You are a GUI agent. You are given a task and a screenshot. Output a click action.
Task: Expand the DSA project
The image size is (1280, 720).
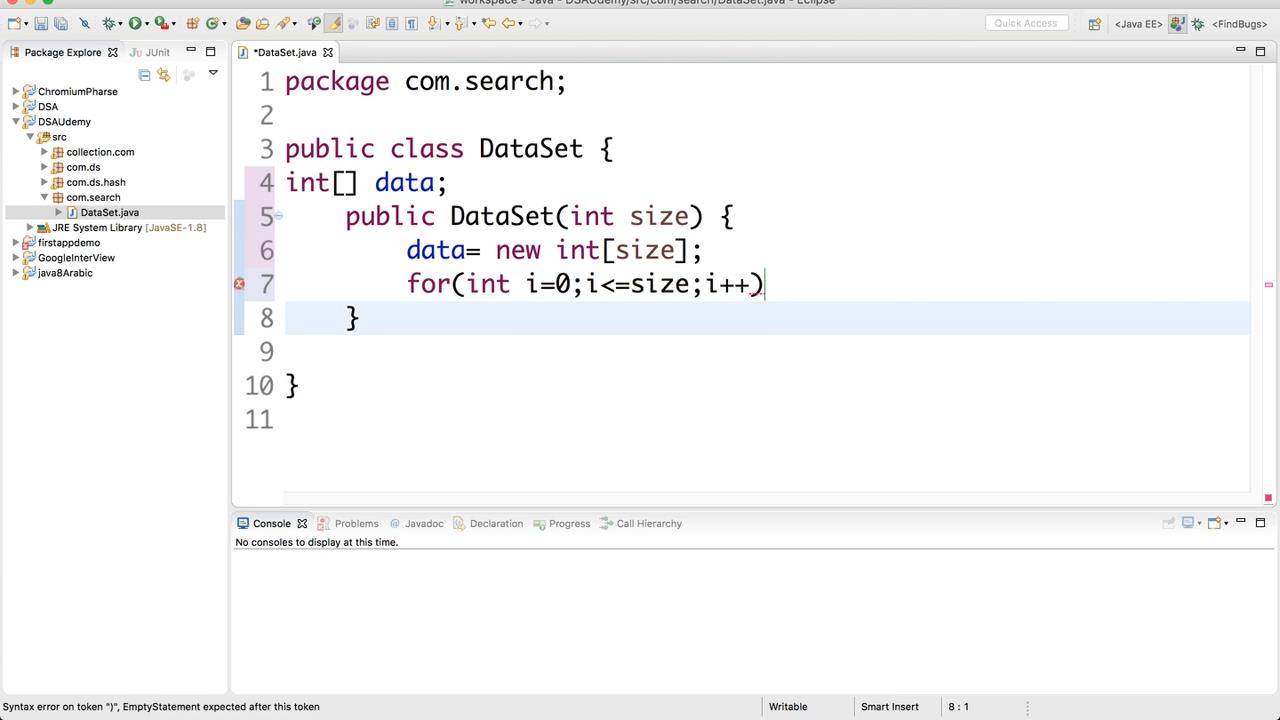click(x=16, y=106)
